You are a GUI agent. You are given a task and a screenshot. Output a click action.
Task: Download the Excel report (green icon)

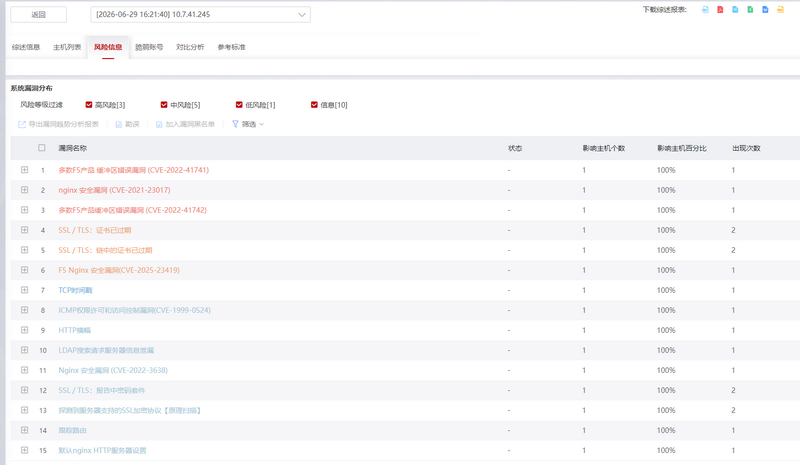[x=750, y=10]
